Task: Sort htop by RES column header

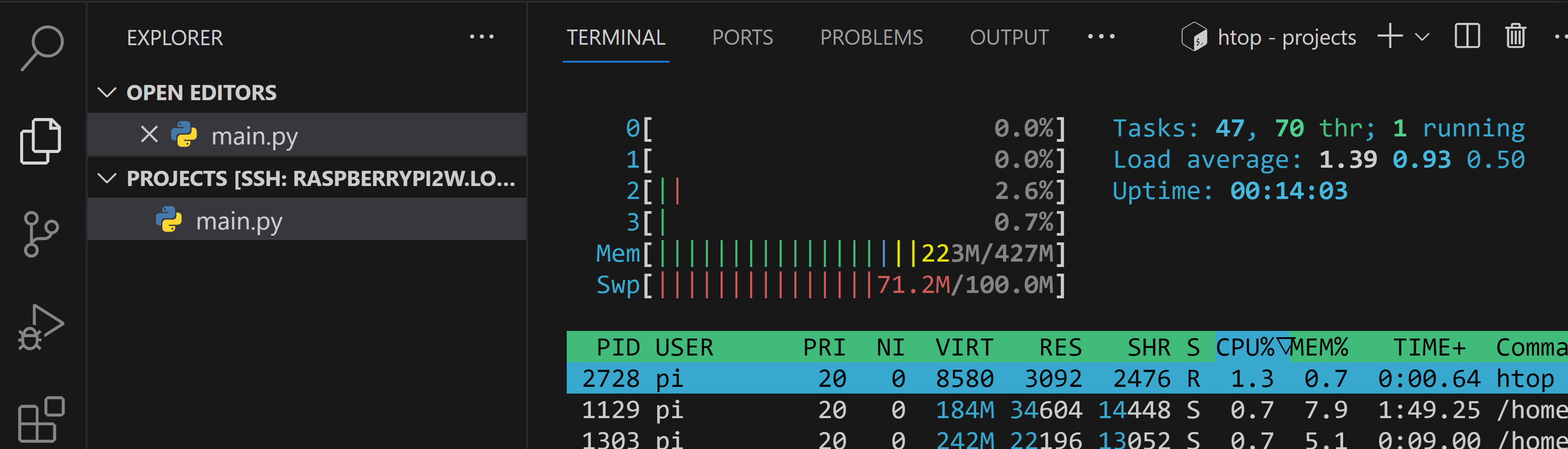Action: 1060,347
